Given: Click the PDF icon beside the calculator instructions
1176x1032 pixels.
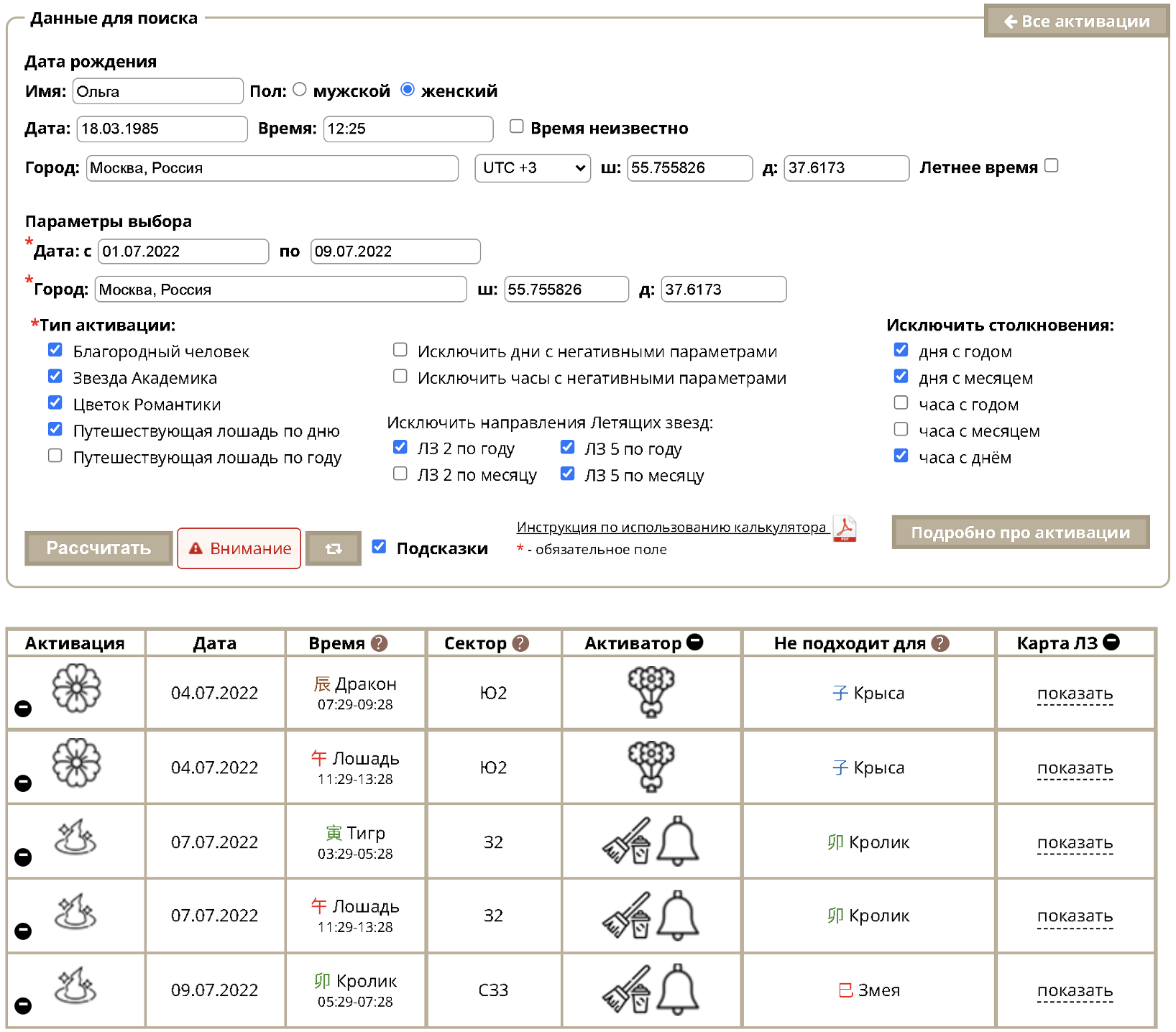Looking at the screenshot, I should 845,529.
